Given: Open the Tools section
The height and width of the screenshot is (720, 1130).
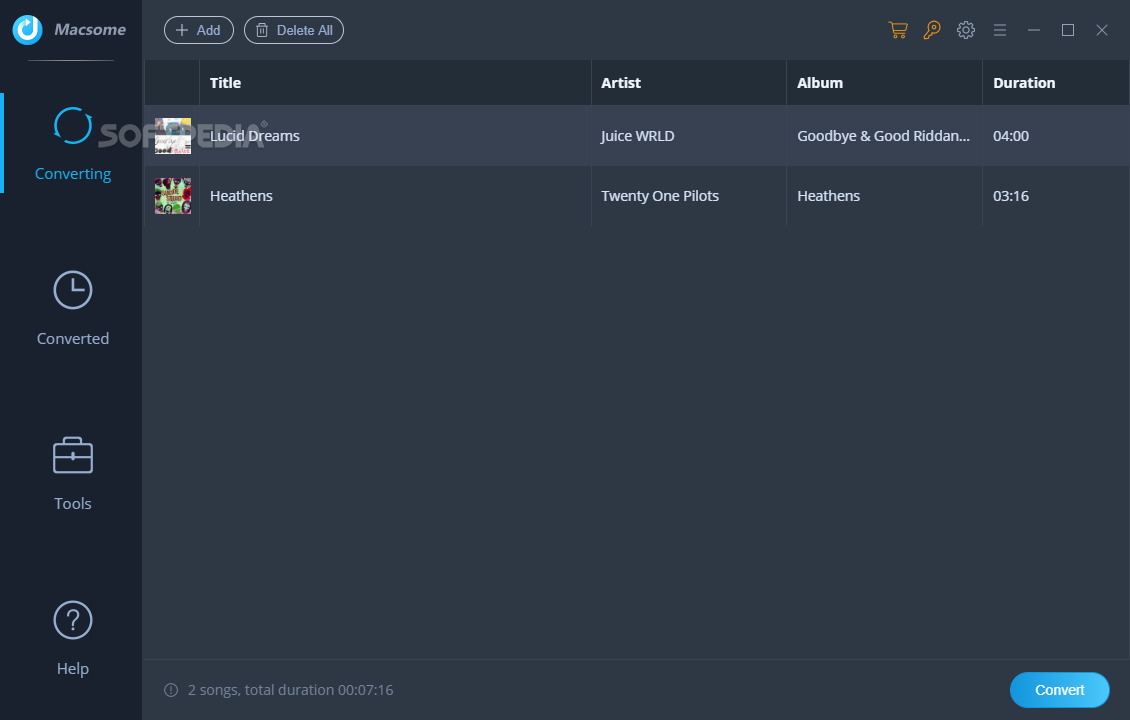Looking at the screenshot, I should click(x=73, y=474).
